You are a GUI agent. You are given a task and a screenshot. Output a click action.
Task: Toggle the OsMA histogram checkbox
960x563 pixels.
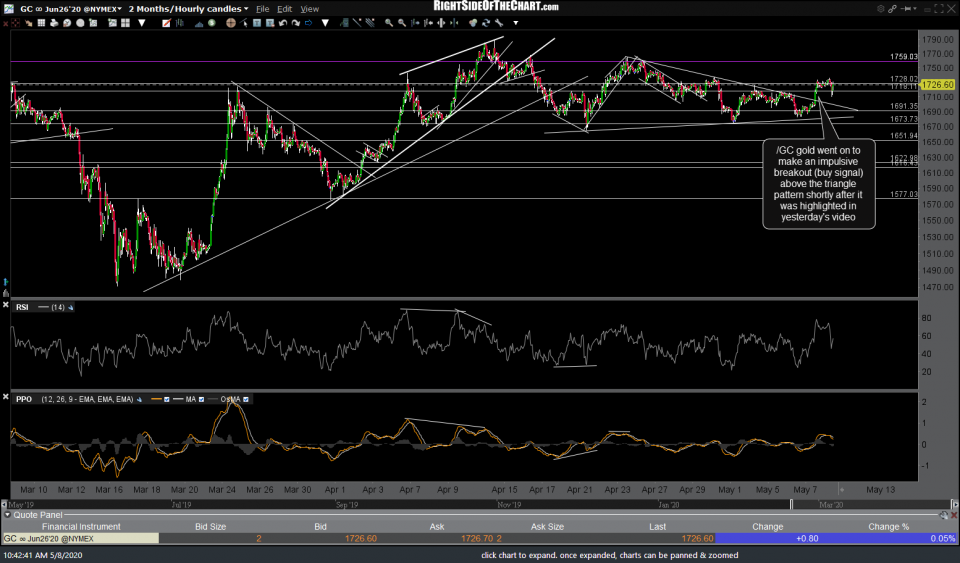[x=246, y=399]
